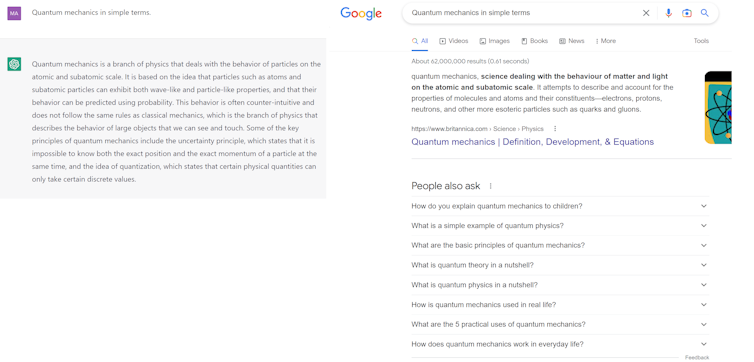
Task: Clear the search box with X icon
Action: click(x=646, y=13)
